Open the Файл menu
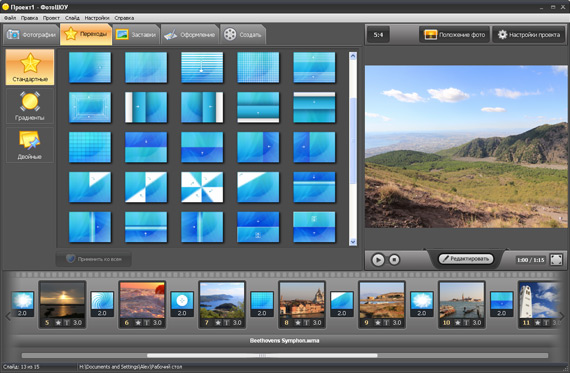The height and width of the screenshot is (373, 570). pos(9,18)
